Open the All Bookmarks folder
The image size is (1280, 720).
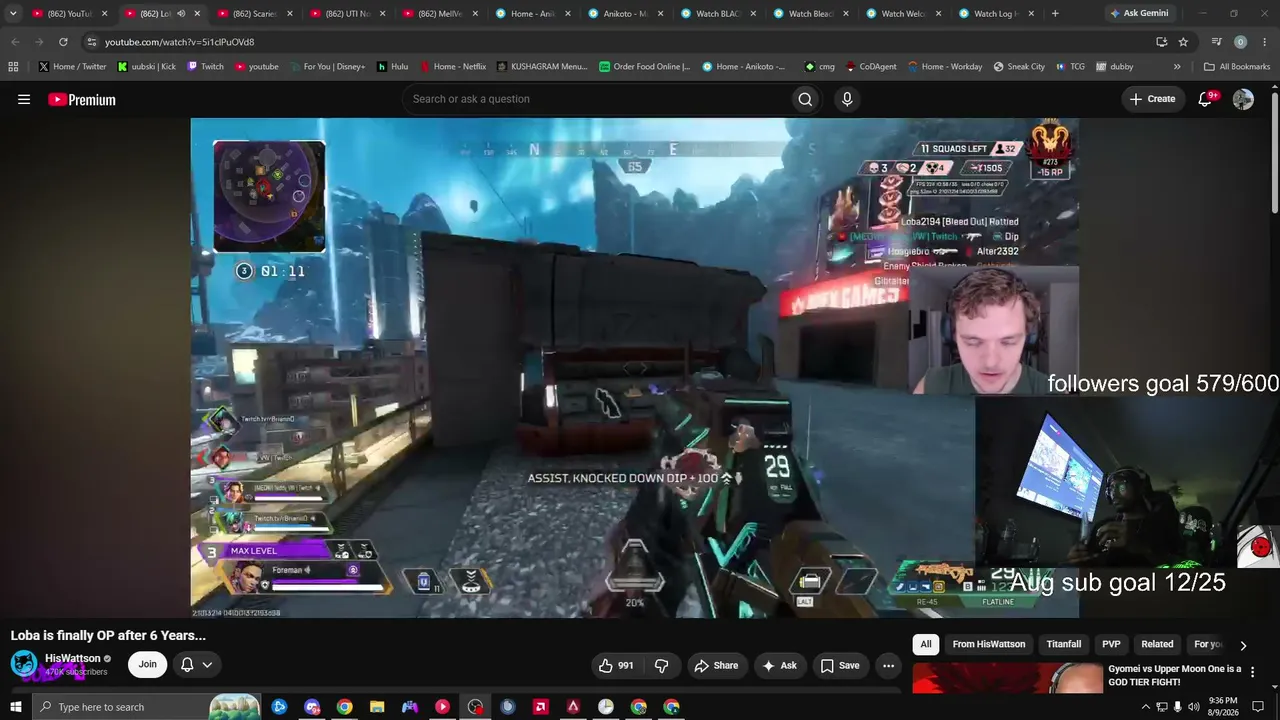(x=1237, y=67)
